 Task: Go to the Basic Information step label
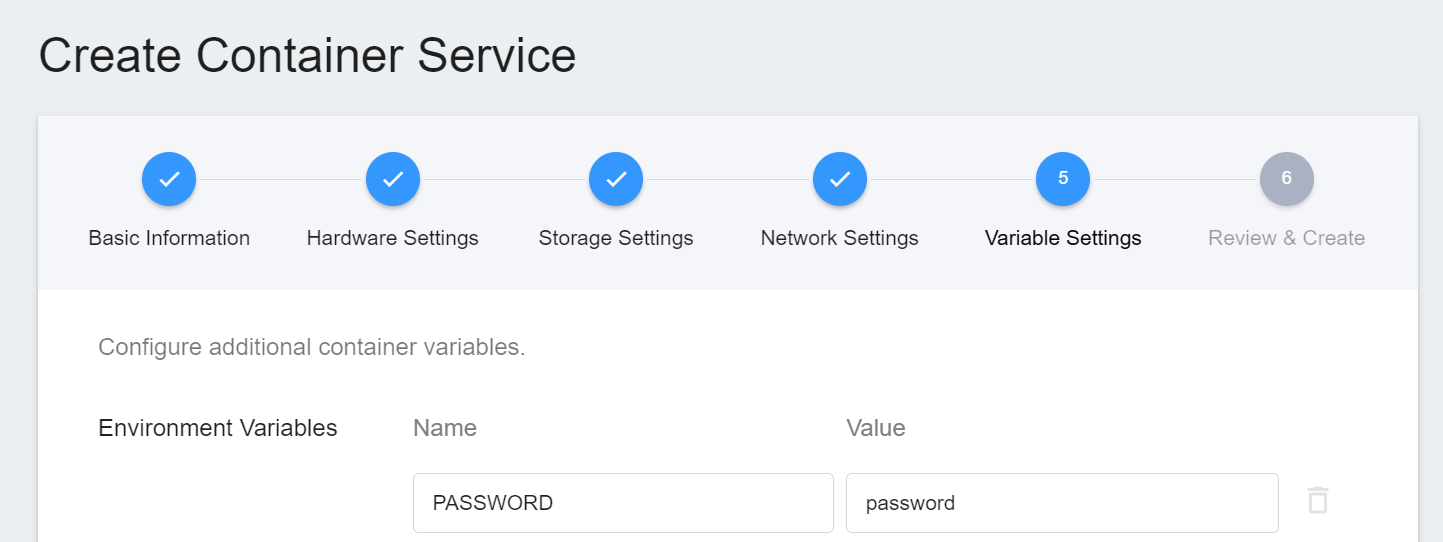click(169, 238)
